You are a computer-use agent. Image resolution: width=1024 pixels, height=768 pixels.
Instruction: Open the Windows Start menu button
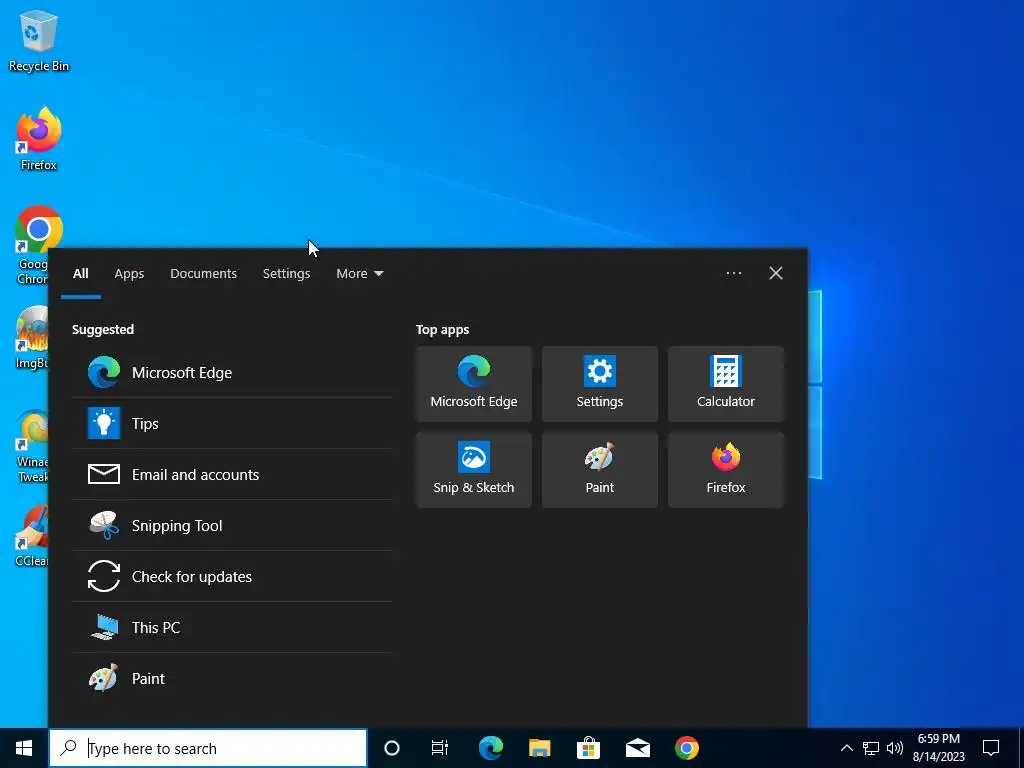pos(24,748)
